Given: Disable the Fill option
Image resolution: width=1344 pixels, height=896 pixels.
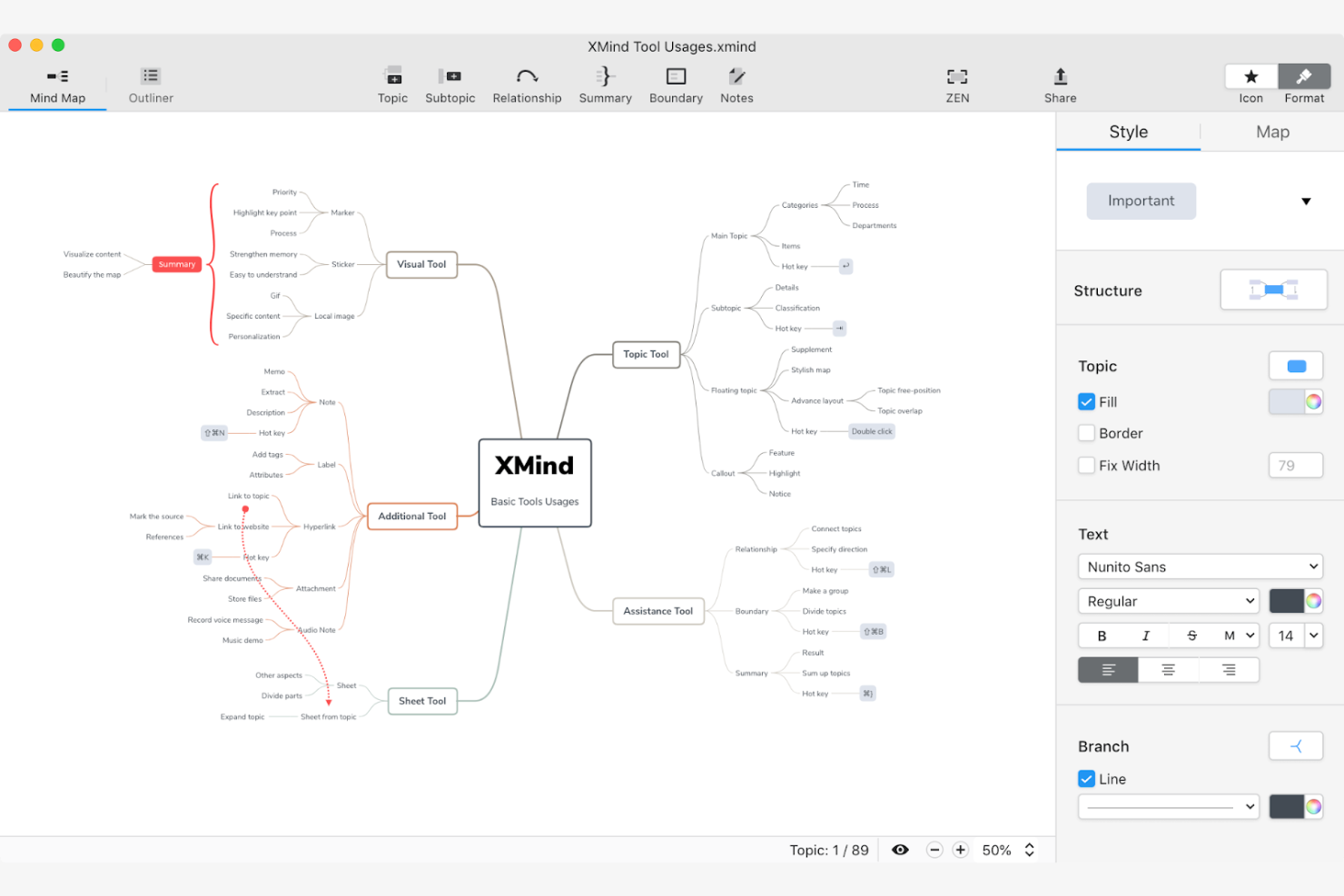Looking at the screenshot, I should (1086, 401).
